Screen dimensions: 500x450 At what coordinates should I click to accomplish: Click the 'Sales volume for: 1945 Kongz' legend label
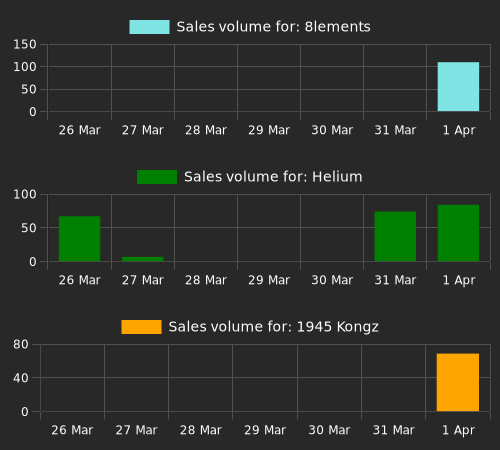tap(273, 327)
